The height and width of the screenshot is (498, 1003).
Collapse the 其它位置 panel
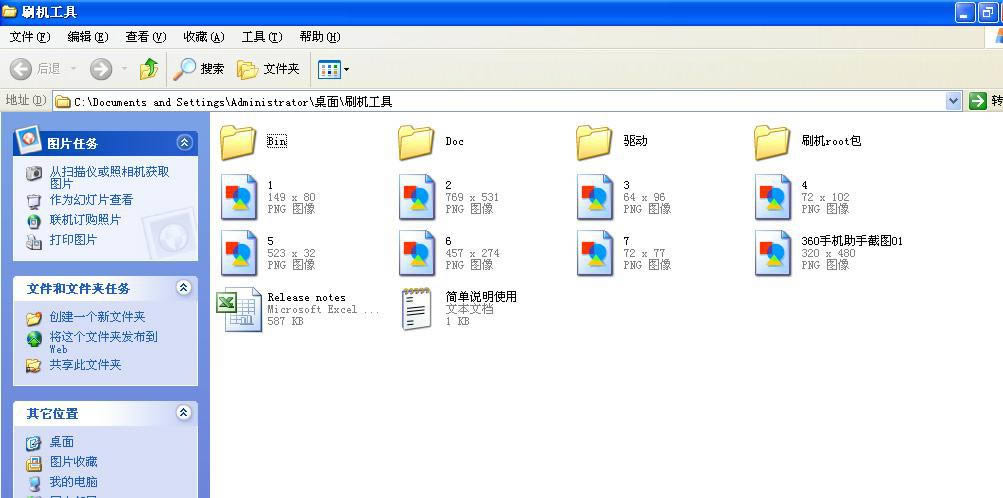point(183,413)
